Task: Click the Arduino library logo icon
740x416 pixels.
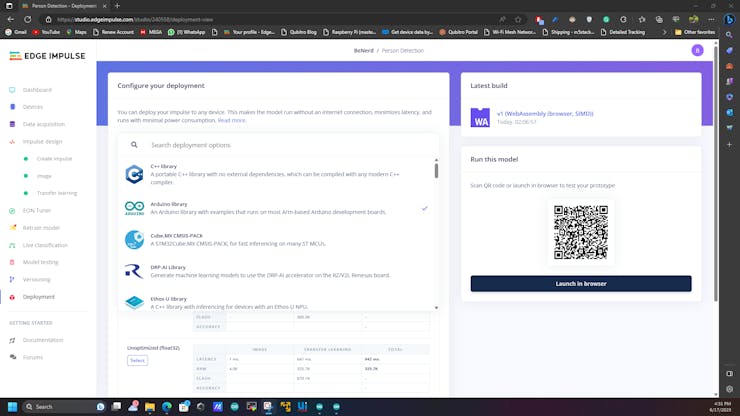Action: click(134, 208)
